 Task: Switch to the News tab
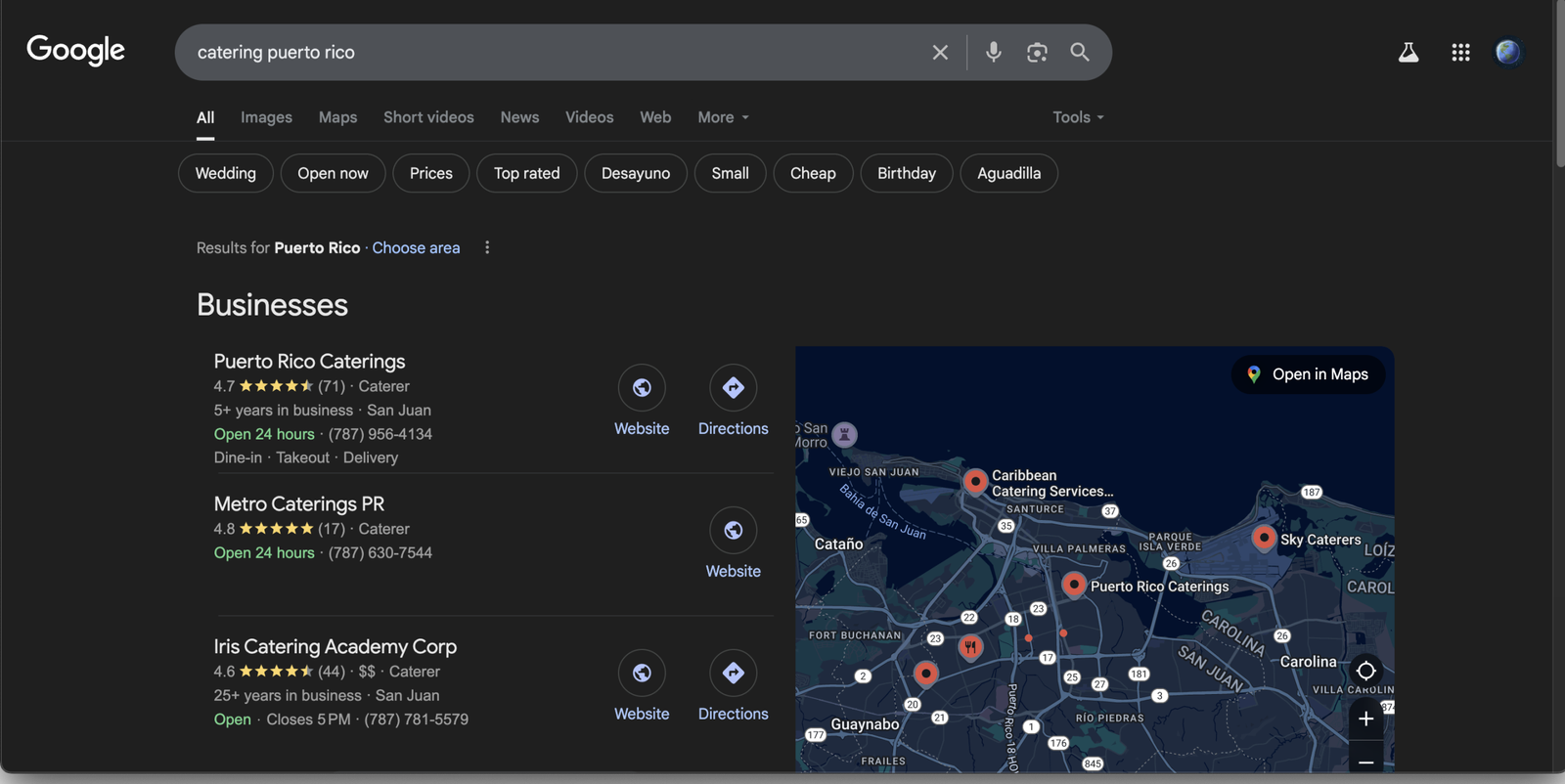pyautogui.click(x=519, y=117)
